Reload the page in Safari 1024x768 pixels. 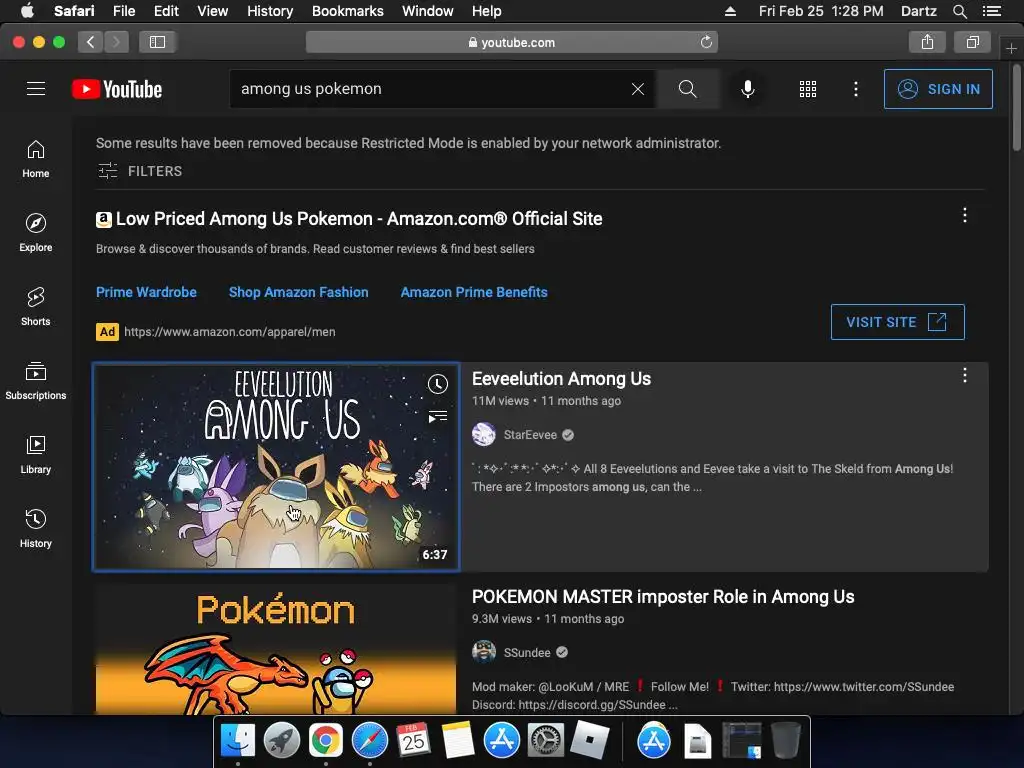click(x=706, y=42)
